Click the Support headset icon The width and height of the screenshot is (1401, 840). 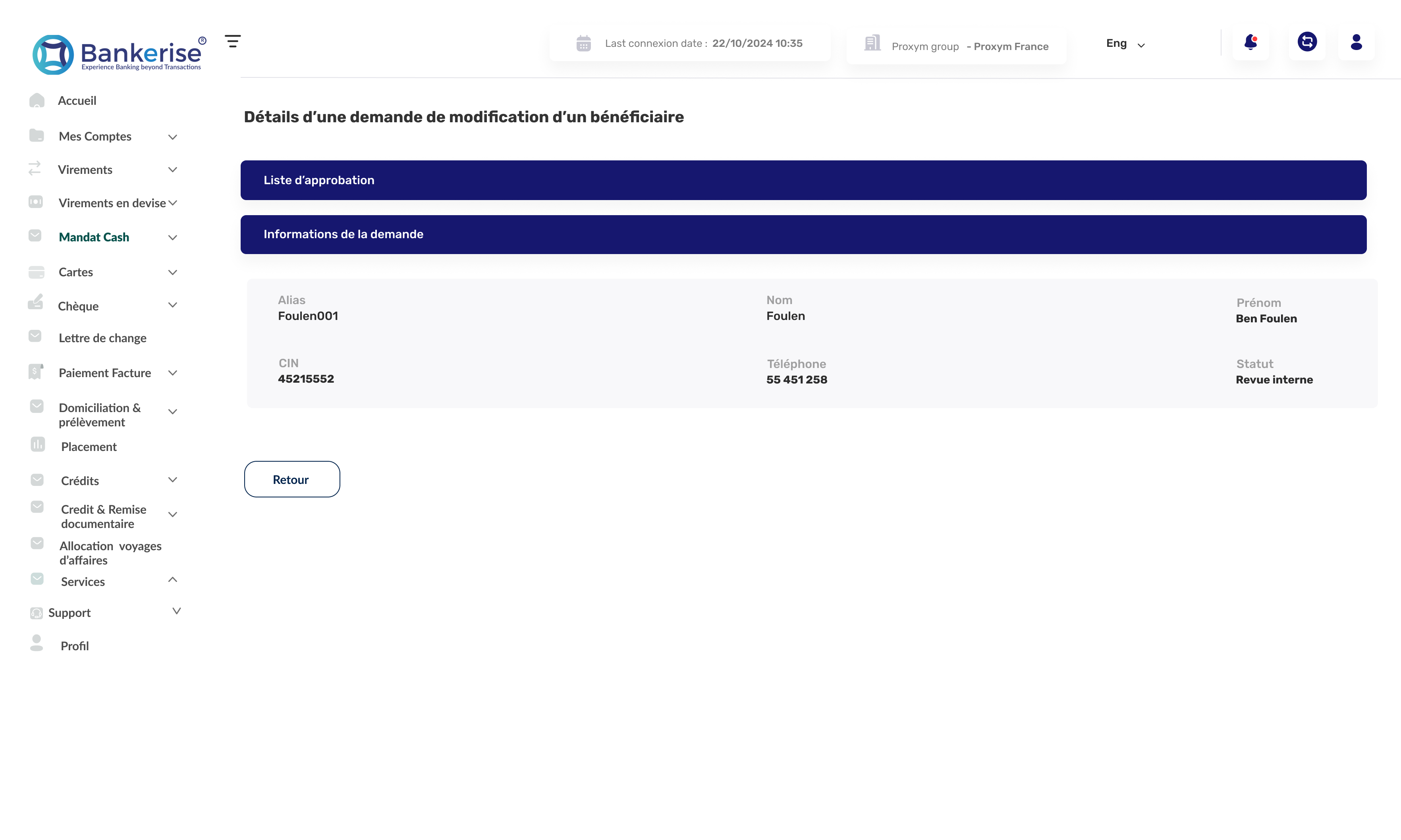click(x=36, y=613)
